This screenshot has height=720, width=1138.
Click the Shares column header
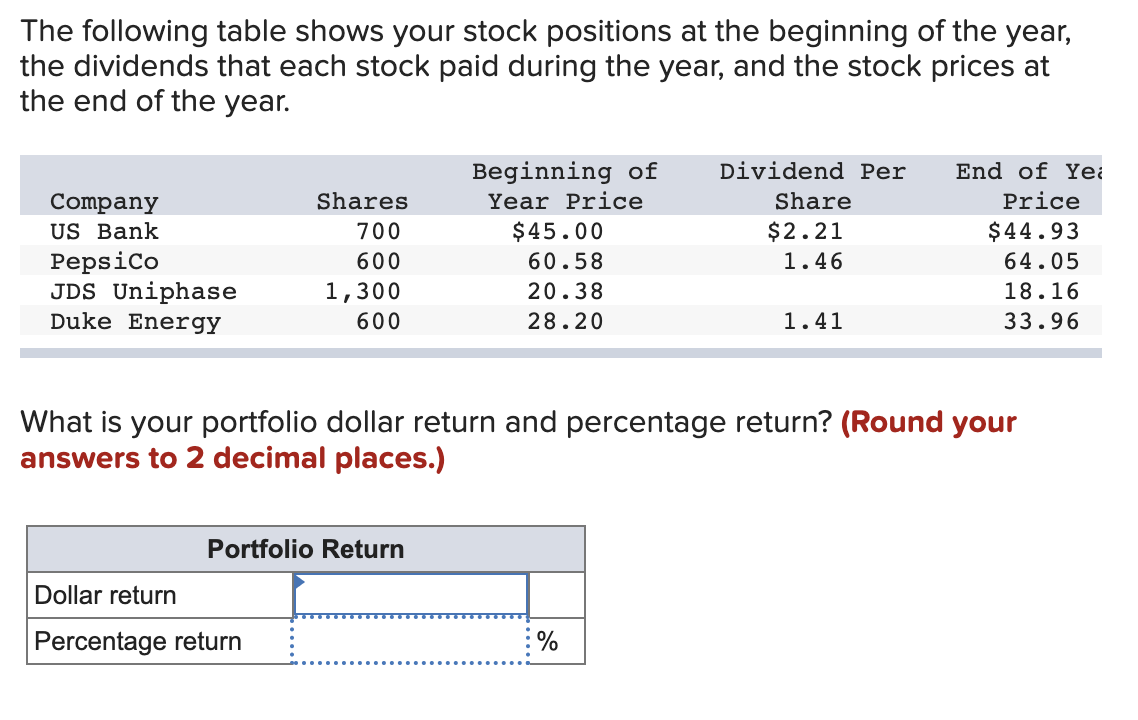tap(362, 201)
